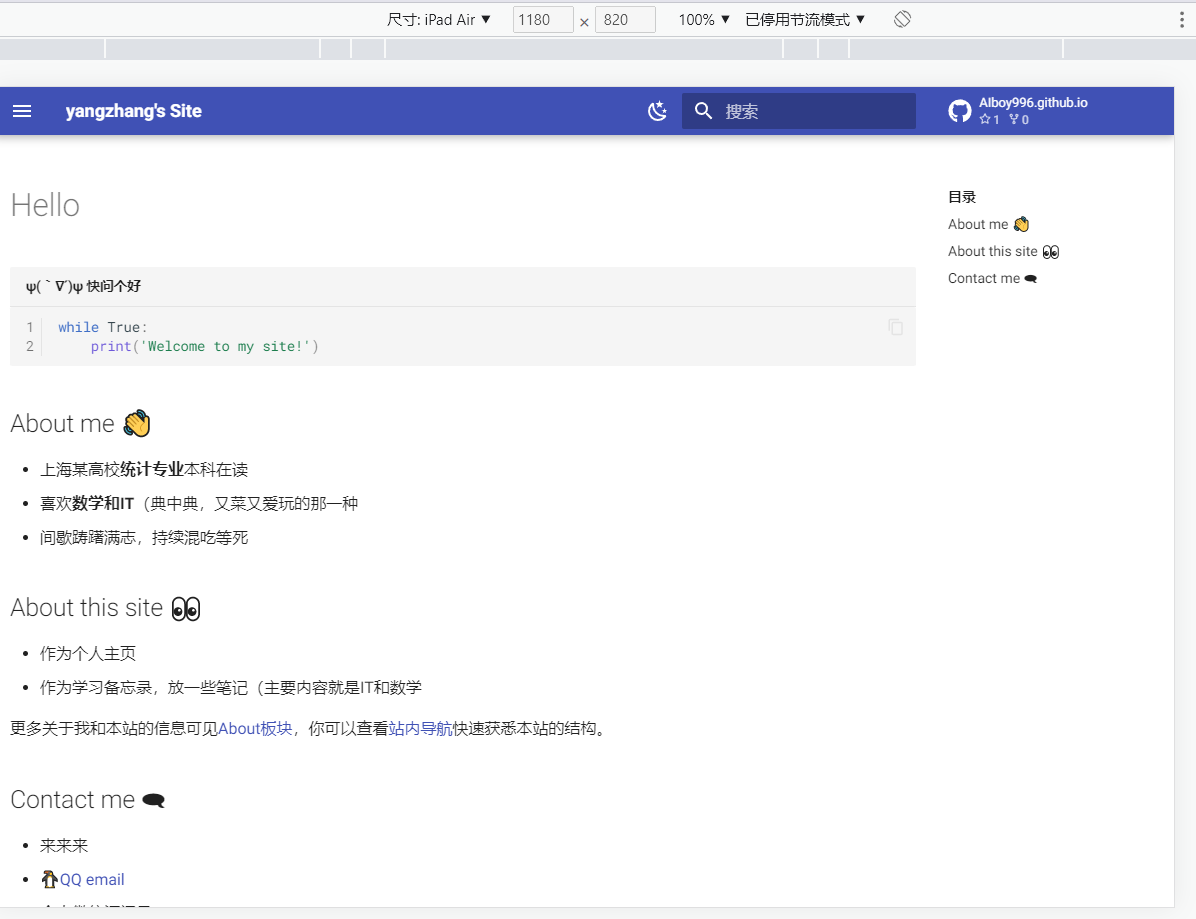Open the hamburger navigation menu
The height and width of the screenshot is (919, 1196).
22,111
